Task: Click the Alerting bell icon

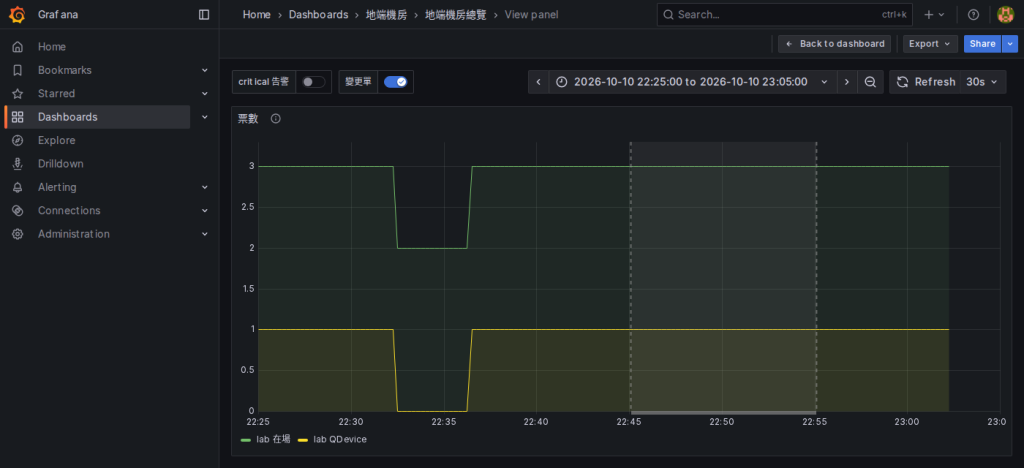Action: 18,187
